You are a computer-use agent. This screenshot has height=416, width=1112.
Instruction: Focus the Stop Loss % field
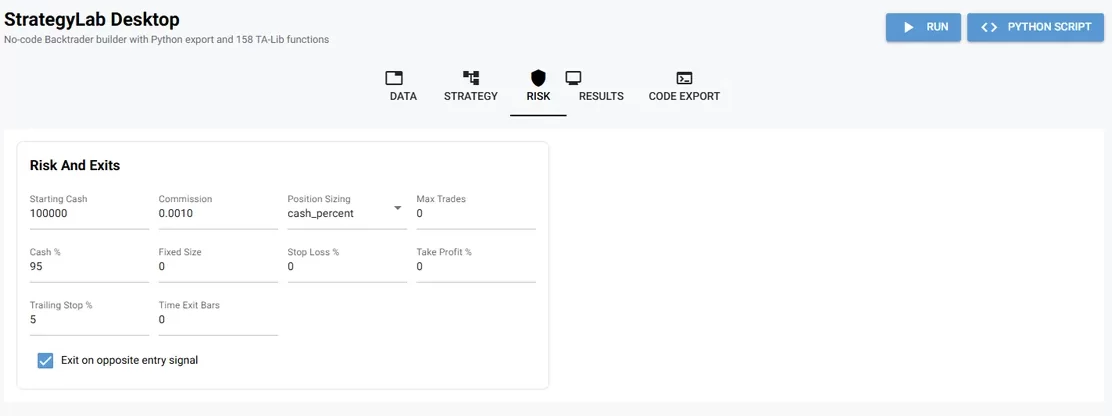click(x=348, y=265)
